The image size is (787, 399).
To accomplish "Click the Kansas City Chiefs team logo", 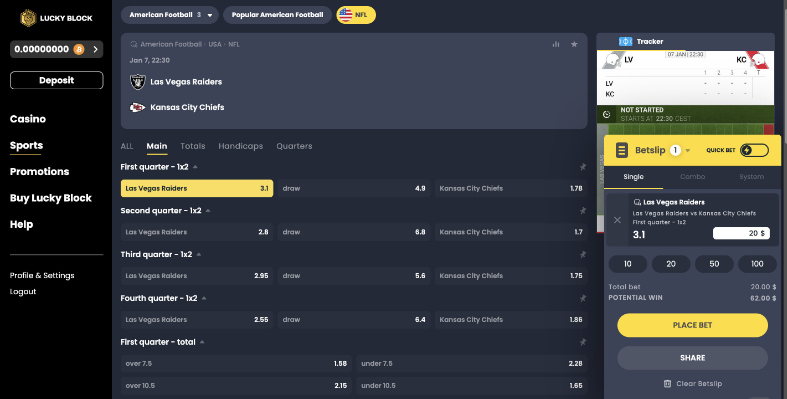I will coord(138,107).
